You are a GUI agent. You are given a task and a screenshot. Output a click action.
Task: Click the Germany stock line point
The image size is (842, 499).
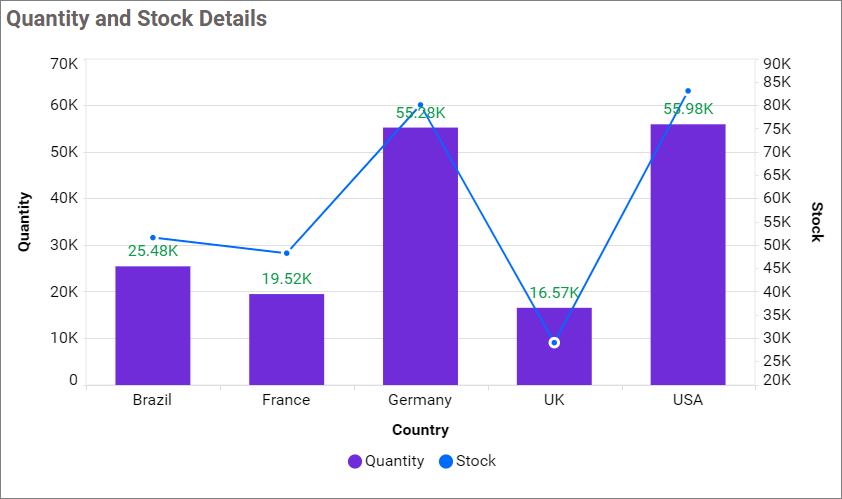click(420, 105)
